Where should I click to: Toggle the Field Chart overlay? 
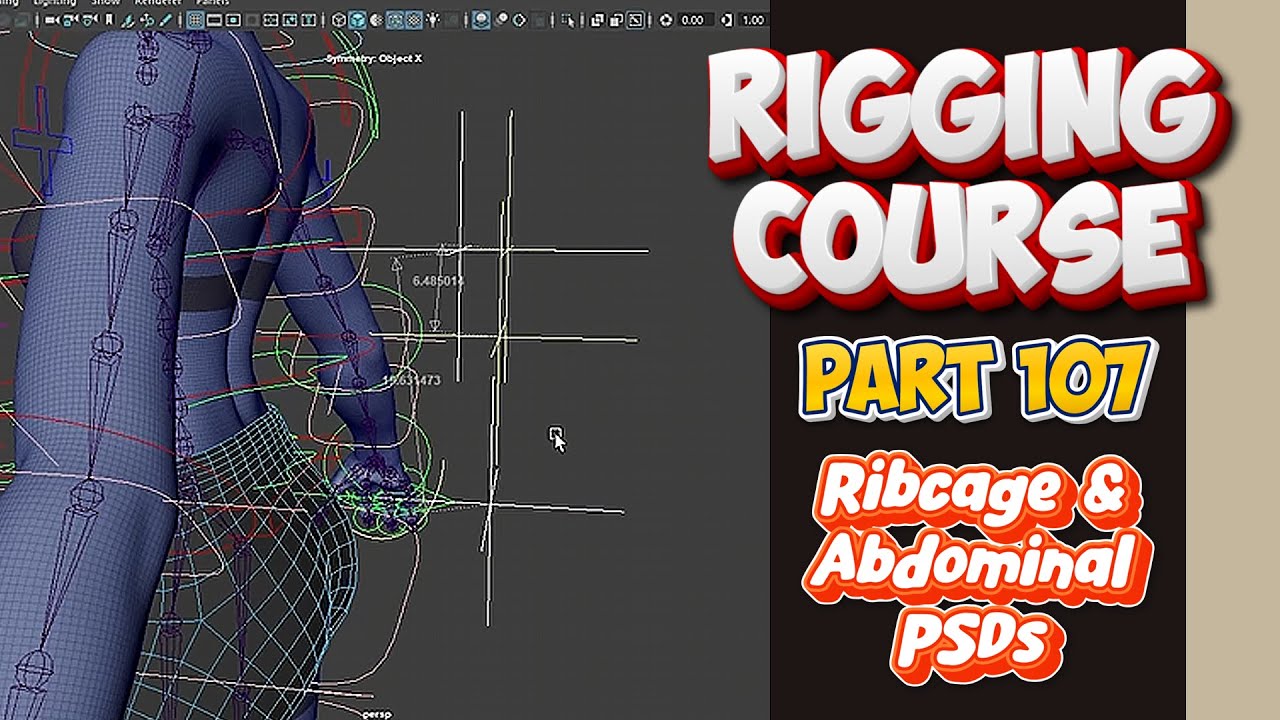(270, 20)
